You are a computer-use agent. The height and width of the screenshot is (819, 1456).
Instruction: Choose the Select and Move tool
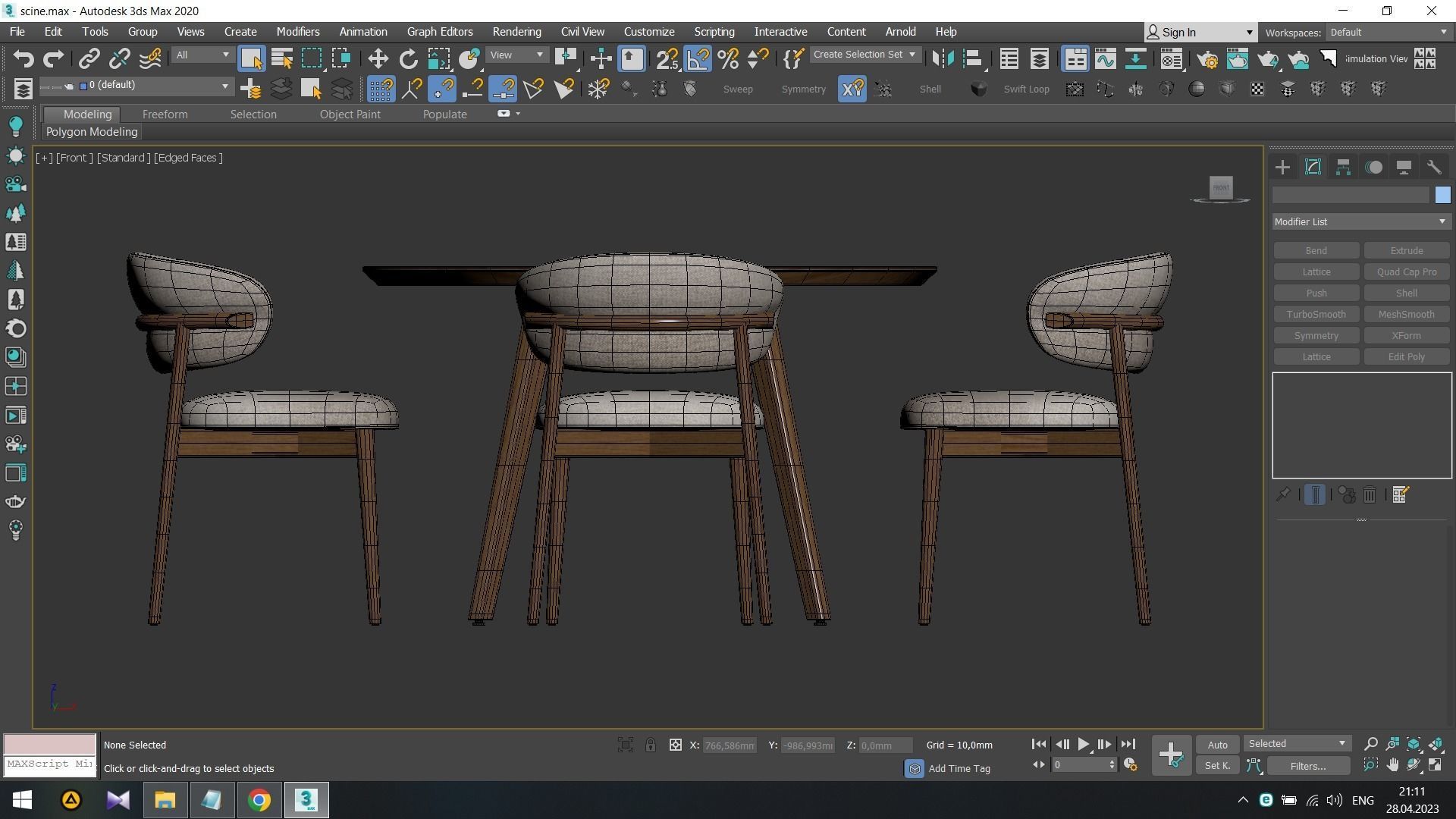[378, 58]
